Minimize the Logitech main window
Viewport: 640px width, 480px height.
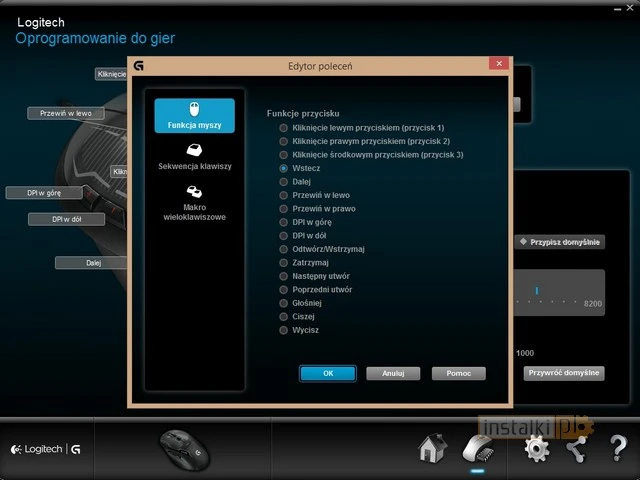tap(618, 8)
